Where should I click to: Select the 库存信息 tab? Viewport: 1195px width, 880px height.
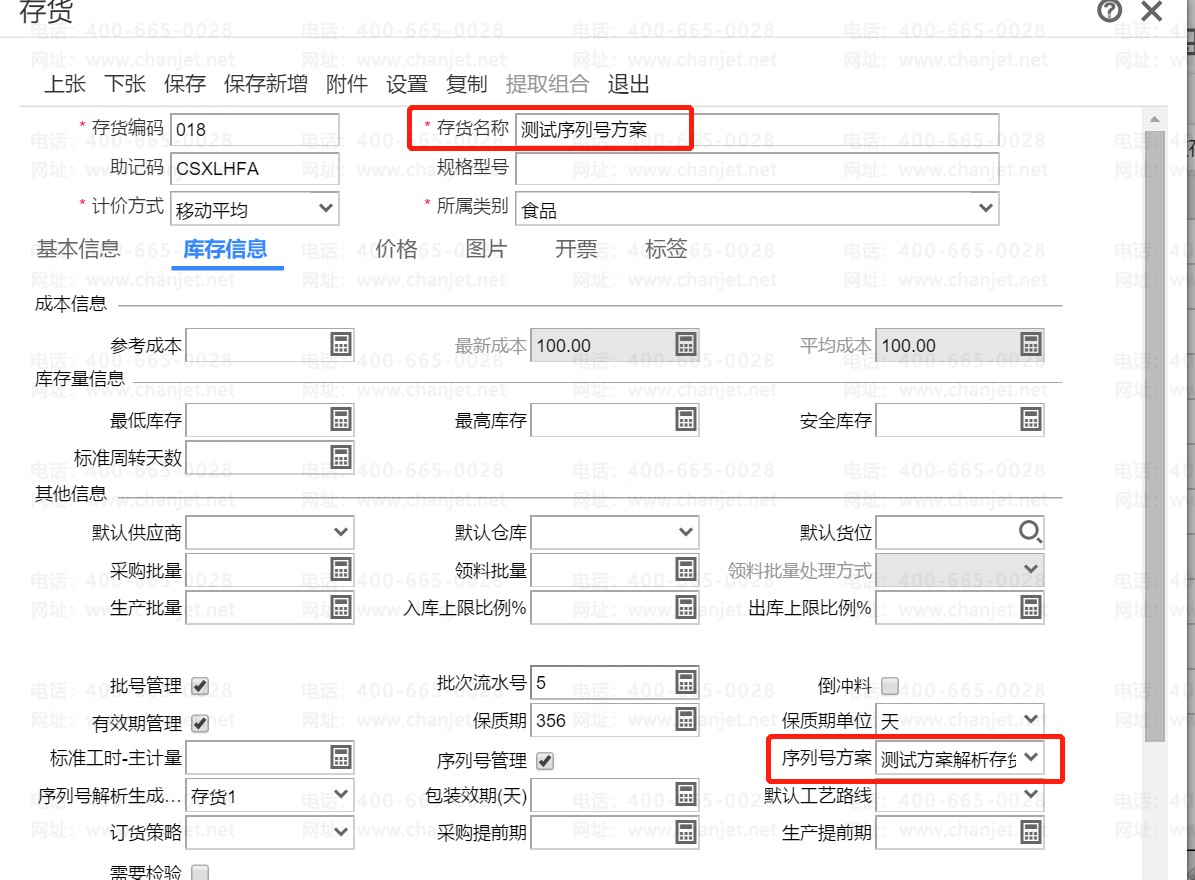(x=226, y=248)
